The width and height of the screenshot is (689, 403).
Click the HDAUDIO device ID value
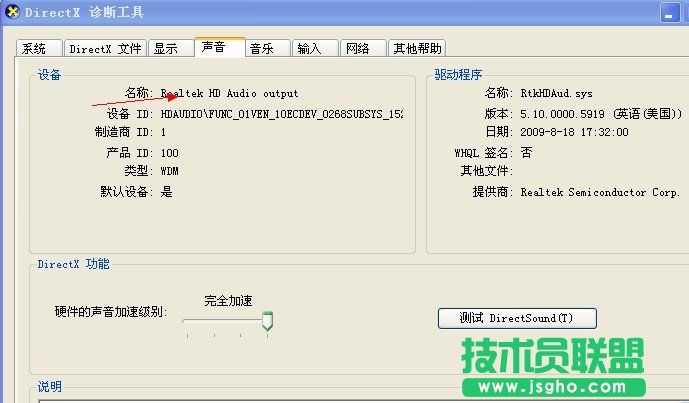(x=282, y=114)
